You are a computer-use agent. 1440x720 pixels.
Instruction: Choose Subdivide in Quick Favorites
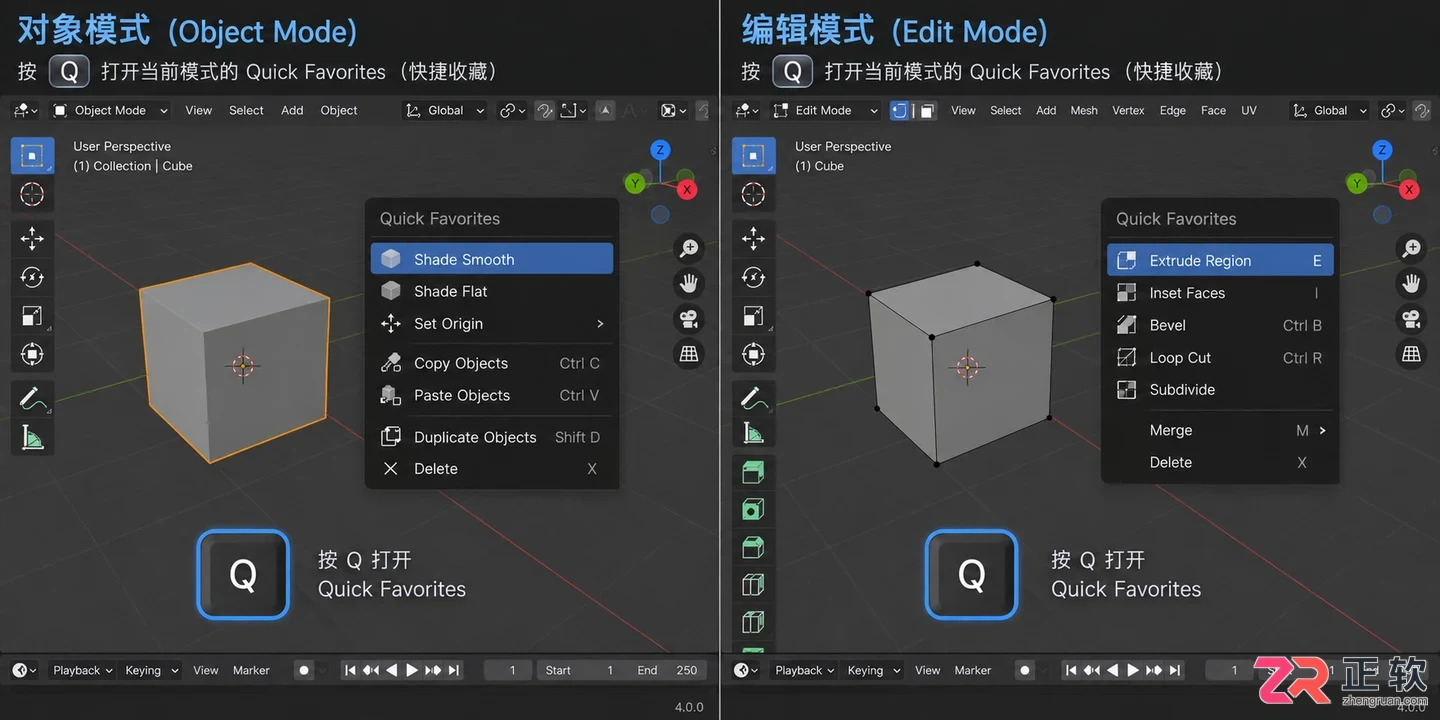tap(1220, 389)
